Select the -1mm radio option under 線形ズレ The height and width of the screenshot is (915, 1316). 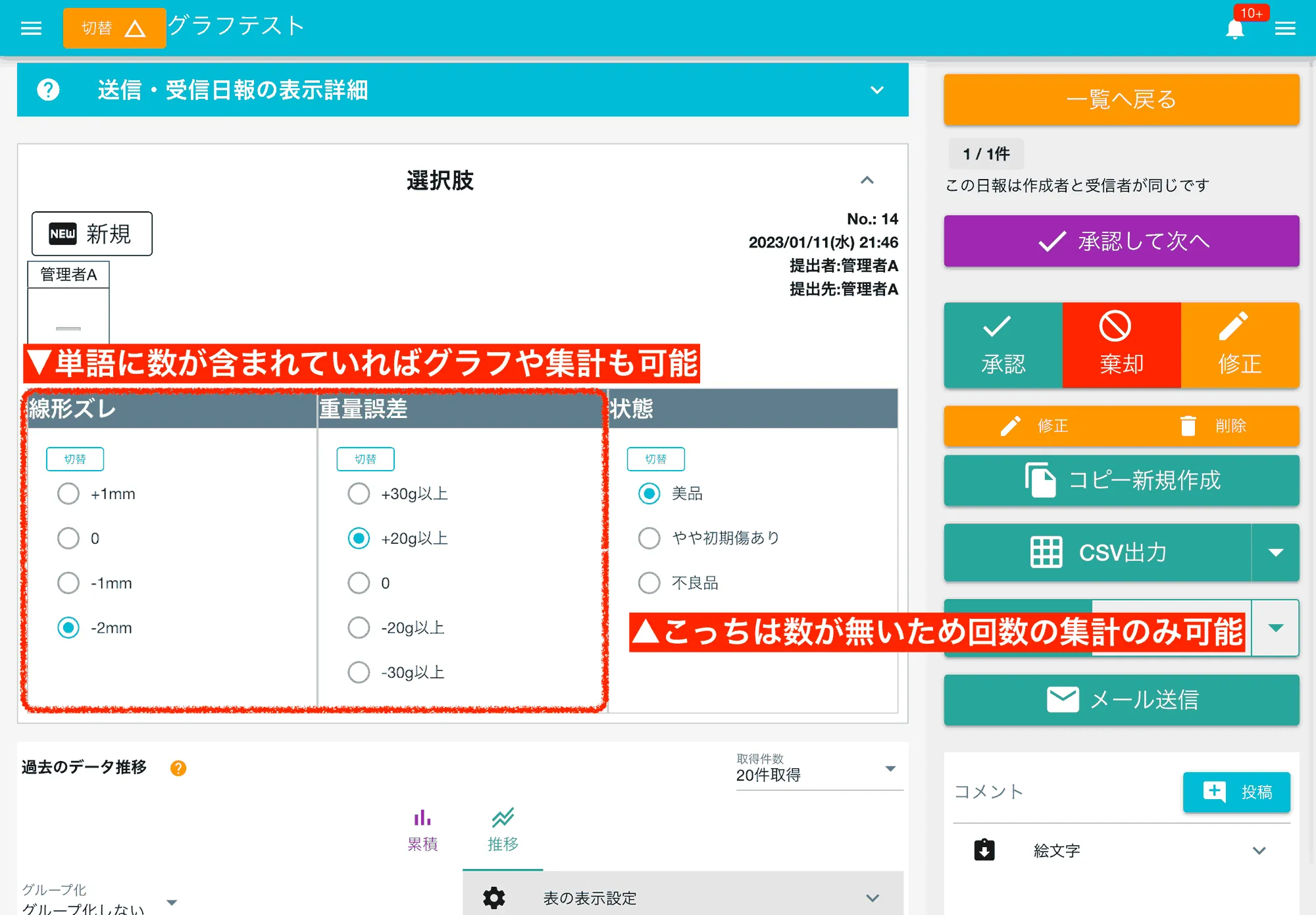coord(68,583)
